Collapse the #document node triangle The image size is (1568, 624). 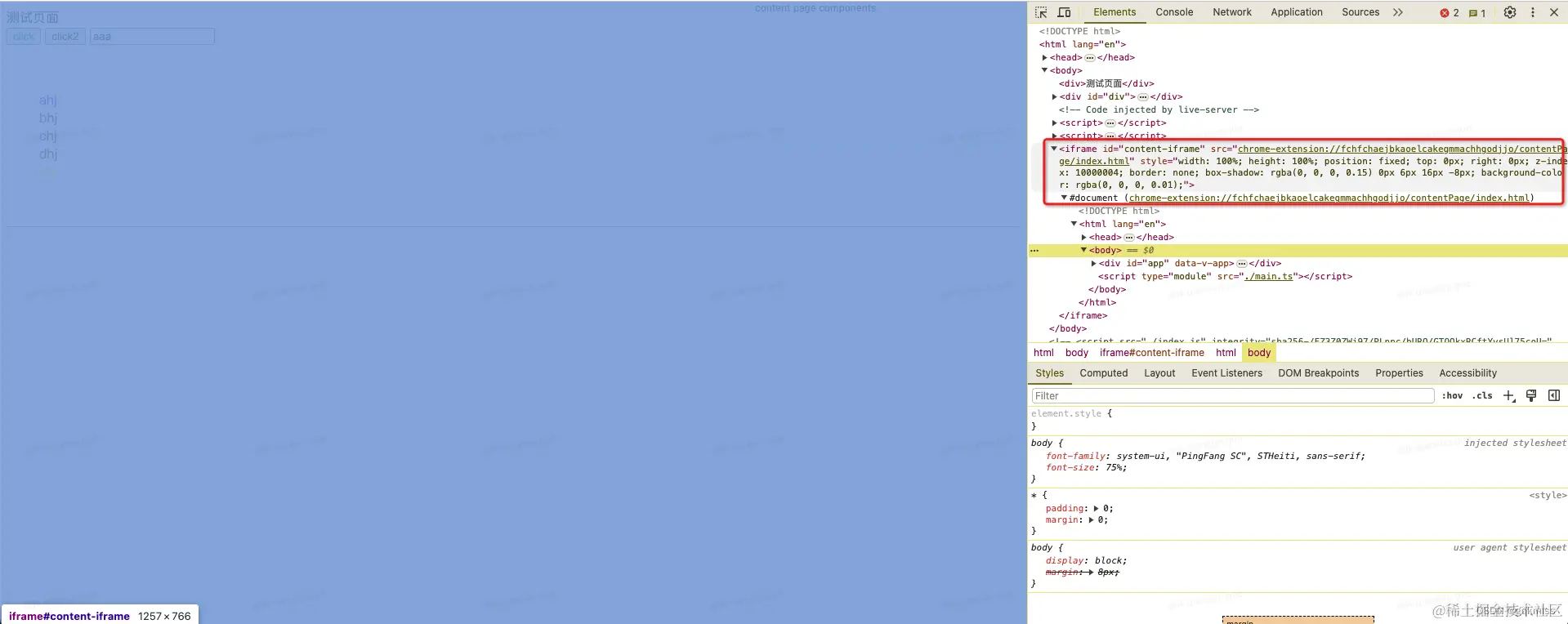point(1064,198)
